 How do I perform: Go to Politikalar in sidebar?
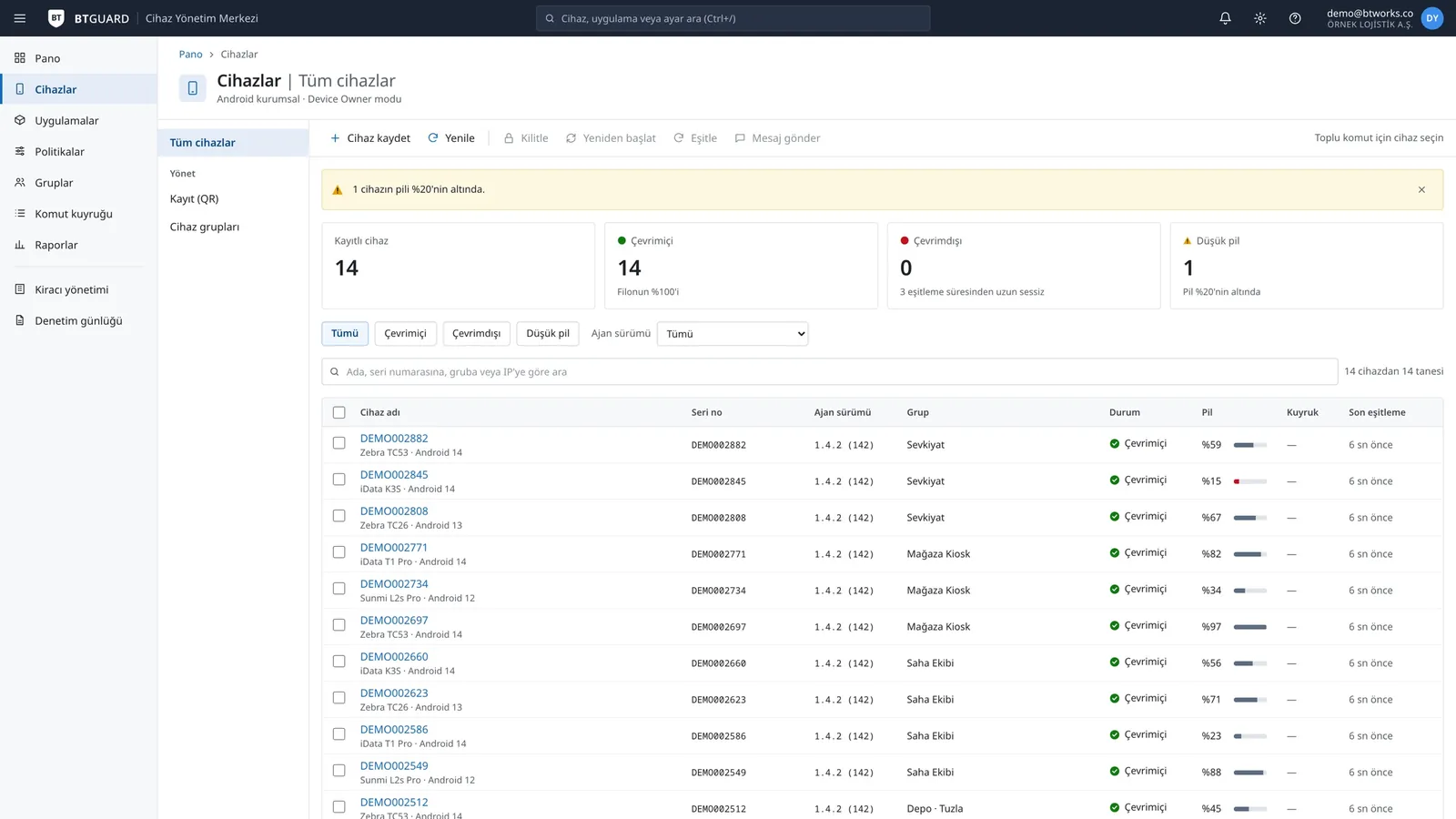[78, 151]
